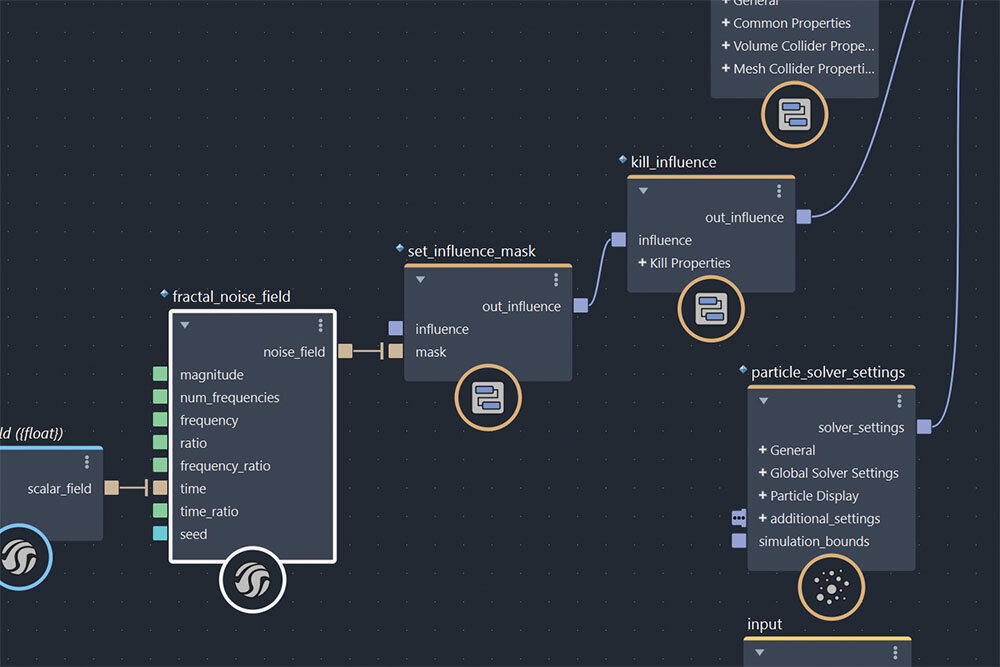Click the frequency input port square
This screenshot has width=1000, height=667.
tap(160, 420)
